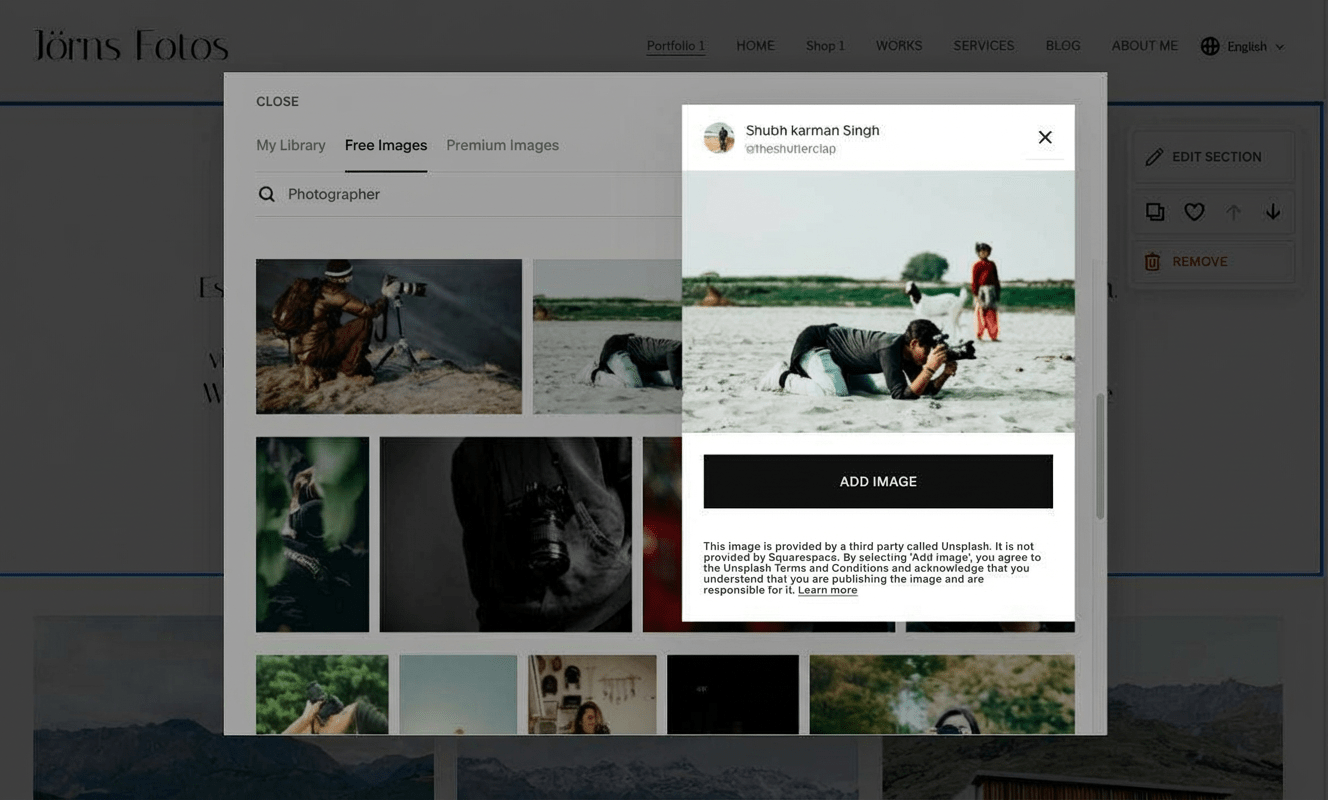Click the globe language icon
Screen dimensions: 1328x800
(1210, 46)
